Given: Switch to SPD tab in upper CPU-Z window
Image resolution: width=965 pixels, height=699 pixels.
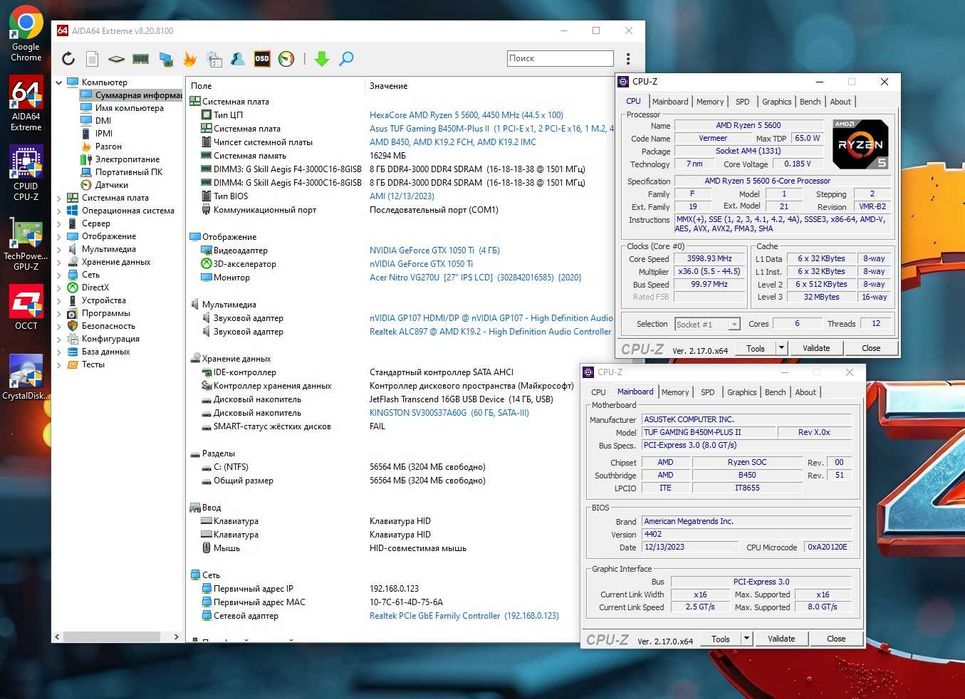Looking at the screenshot, I should pos(743,102).
